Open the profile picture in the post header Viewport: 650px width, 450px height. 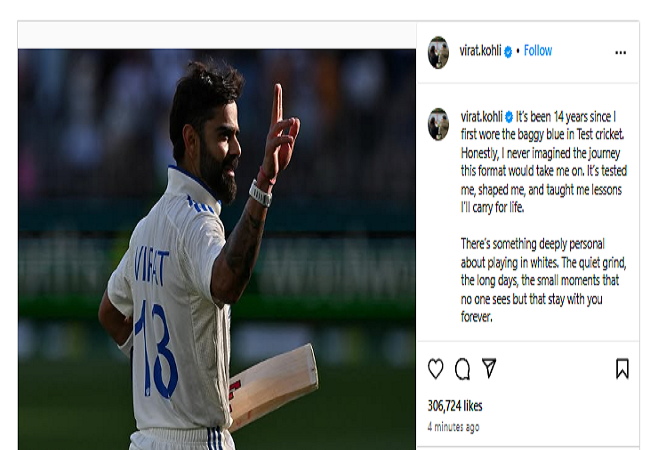click(x=438, y=52)
